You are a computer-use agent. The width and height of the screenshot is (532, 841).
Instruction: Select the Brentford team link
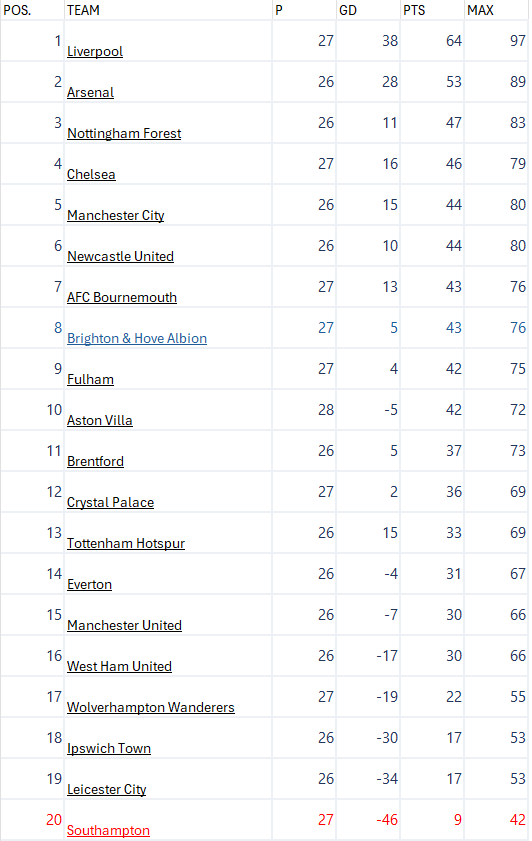tap(95, 462)
